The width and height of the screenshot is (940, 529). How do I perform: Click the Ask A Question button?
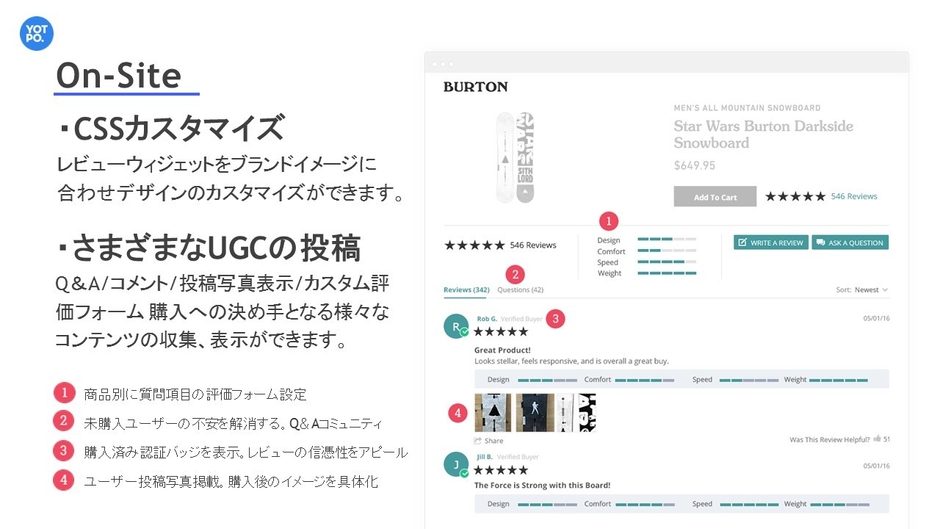point(850,242)
